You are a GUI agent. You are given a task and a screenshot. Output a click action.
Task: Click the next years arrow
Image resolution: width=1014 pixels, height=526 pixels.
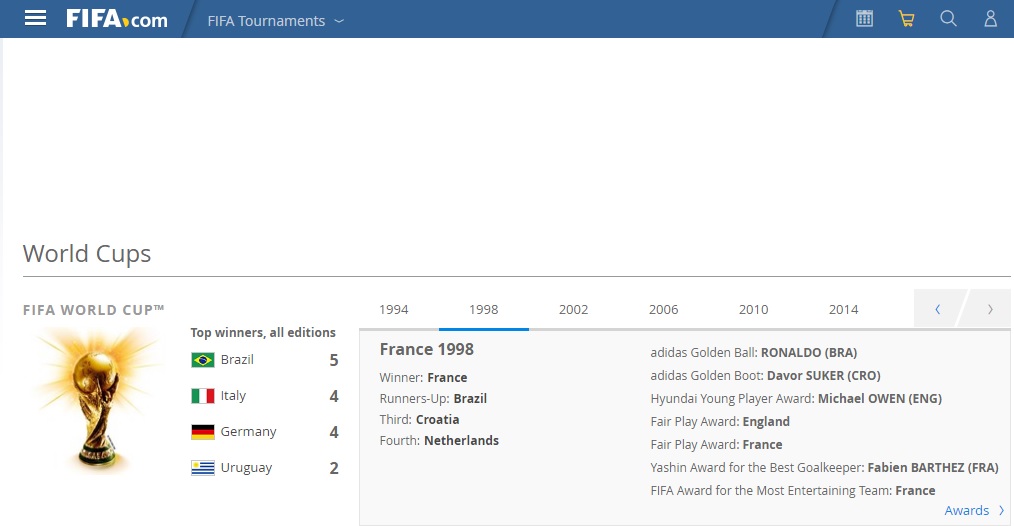tap(989, 309)
